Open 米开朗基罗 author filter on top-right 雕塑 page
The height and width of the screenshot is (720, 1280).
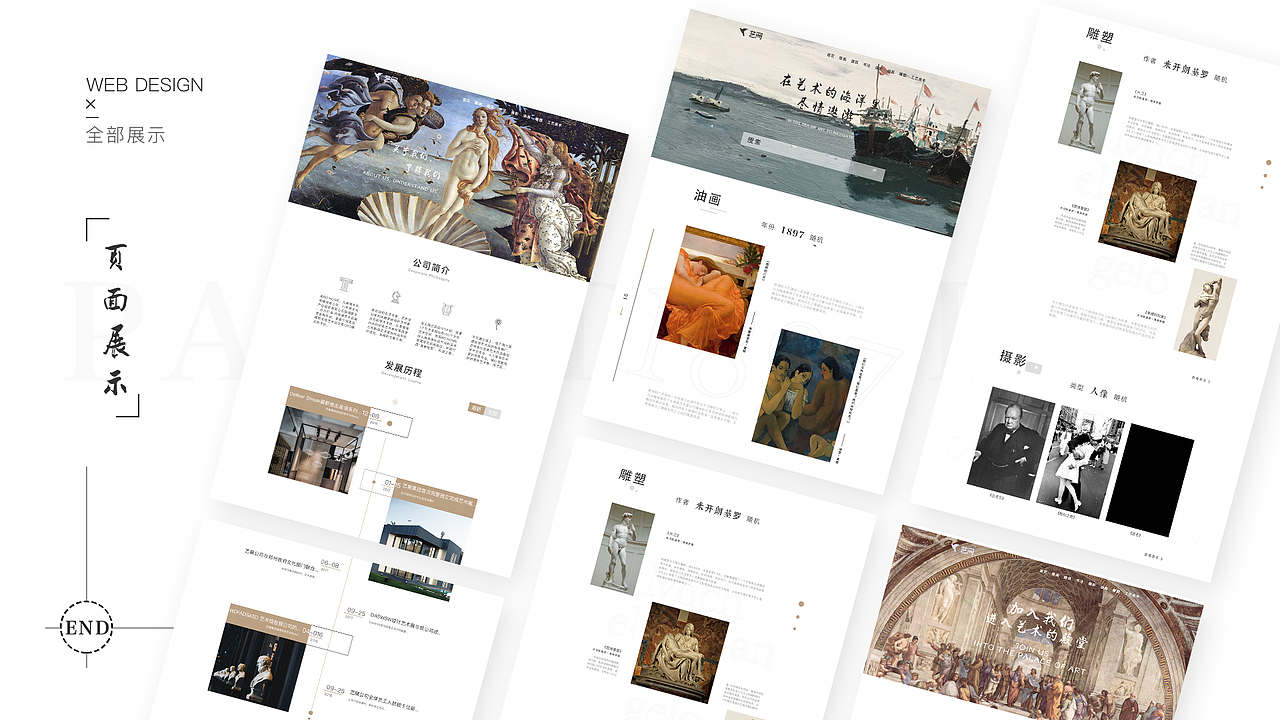1185,68
